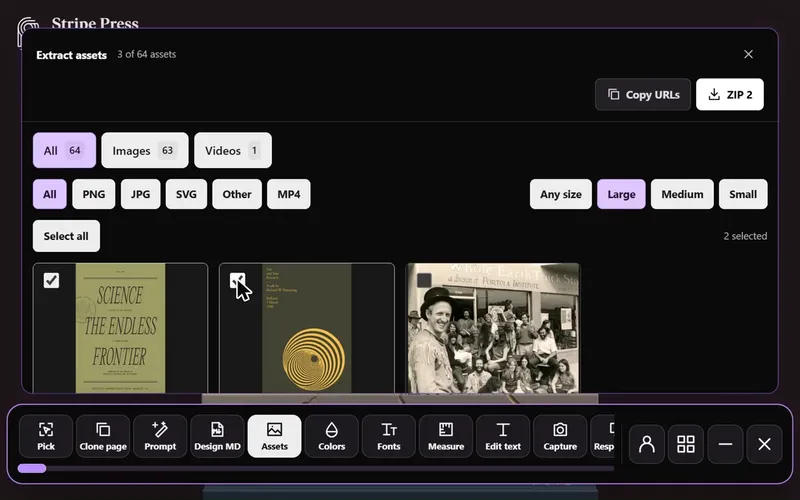Open the yellow spiral book cover thumbnail
The image size is (800, 500).
307,329
